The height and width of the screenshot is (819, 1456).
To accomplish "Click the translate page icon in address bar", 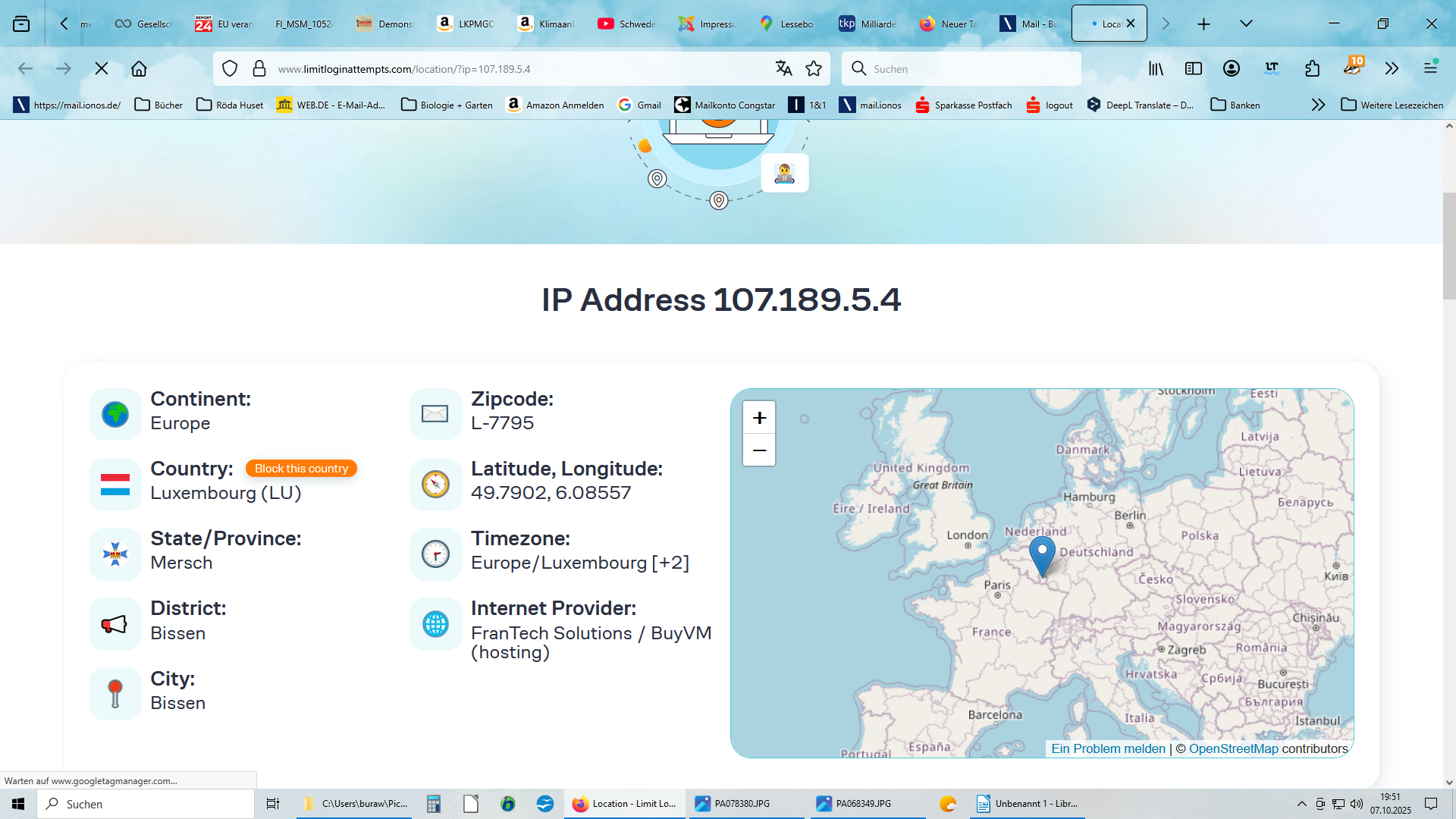I will [x=783, y=69].
